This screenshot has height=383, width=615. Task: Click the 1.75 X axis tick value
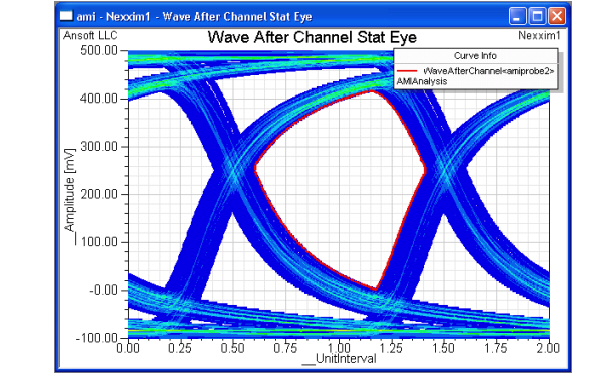(496, 348)
